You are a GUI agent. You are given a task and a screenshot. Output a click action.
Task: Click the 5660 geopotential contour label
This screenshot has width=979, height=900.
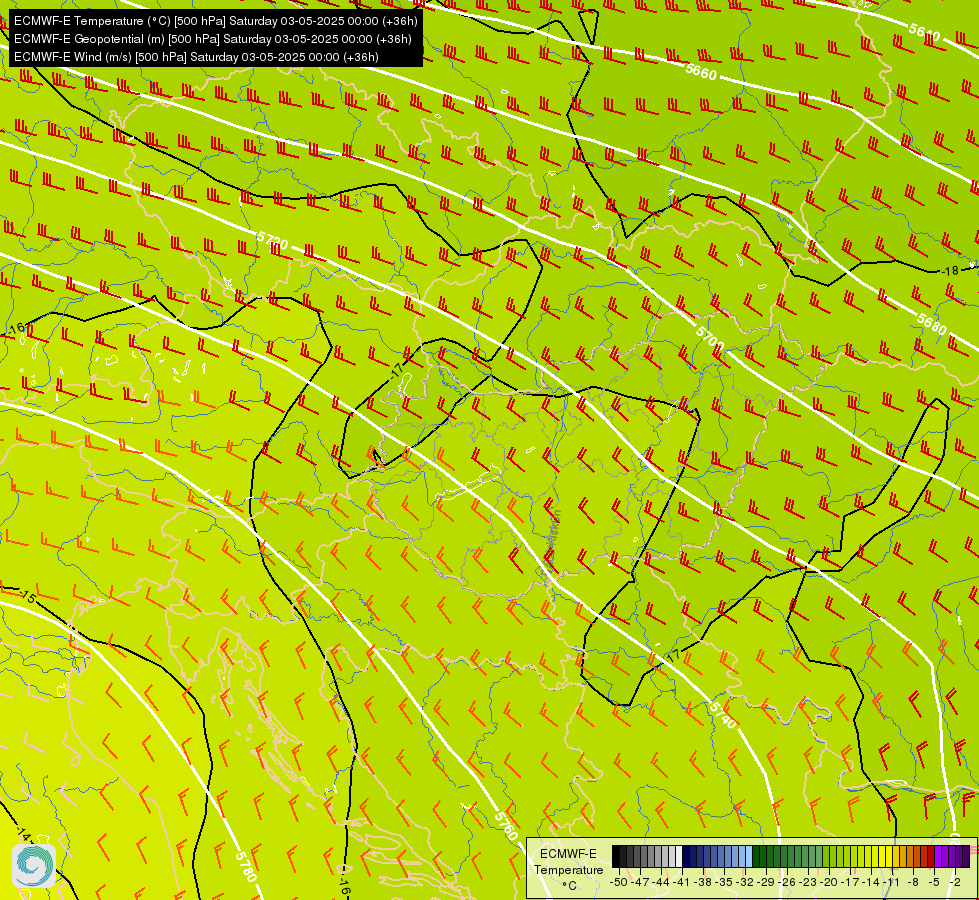coord(701,72)
